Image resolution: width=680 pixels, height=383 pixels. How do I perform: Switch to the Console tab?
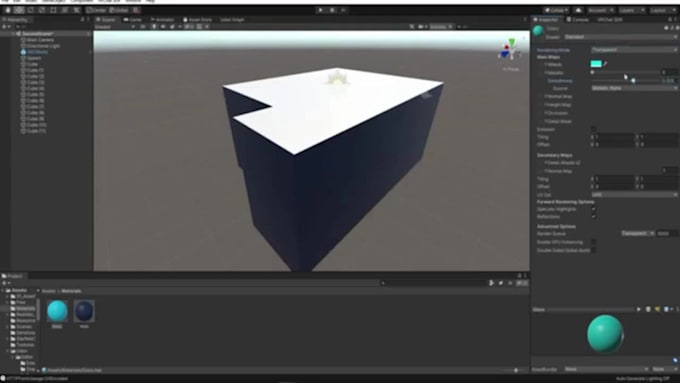pyautogui.click(x=579, y=20)
